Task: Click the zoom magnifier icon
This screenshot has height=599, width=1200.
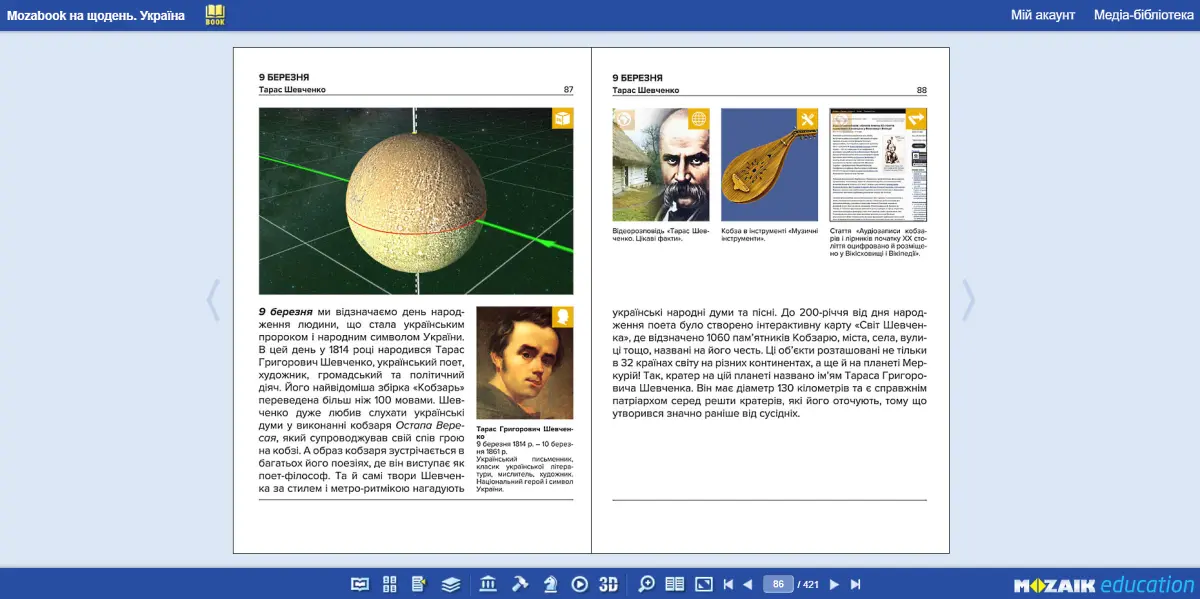Action: click(647, 584)
